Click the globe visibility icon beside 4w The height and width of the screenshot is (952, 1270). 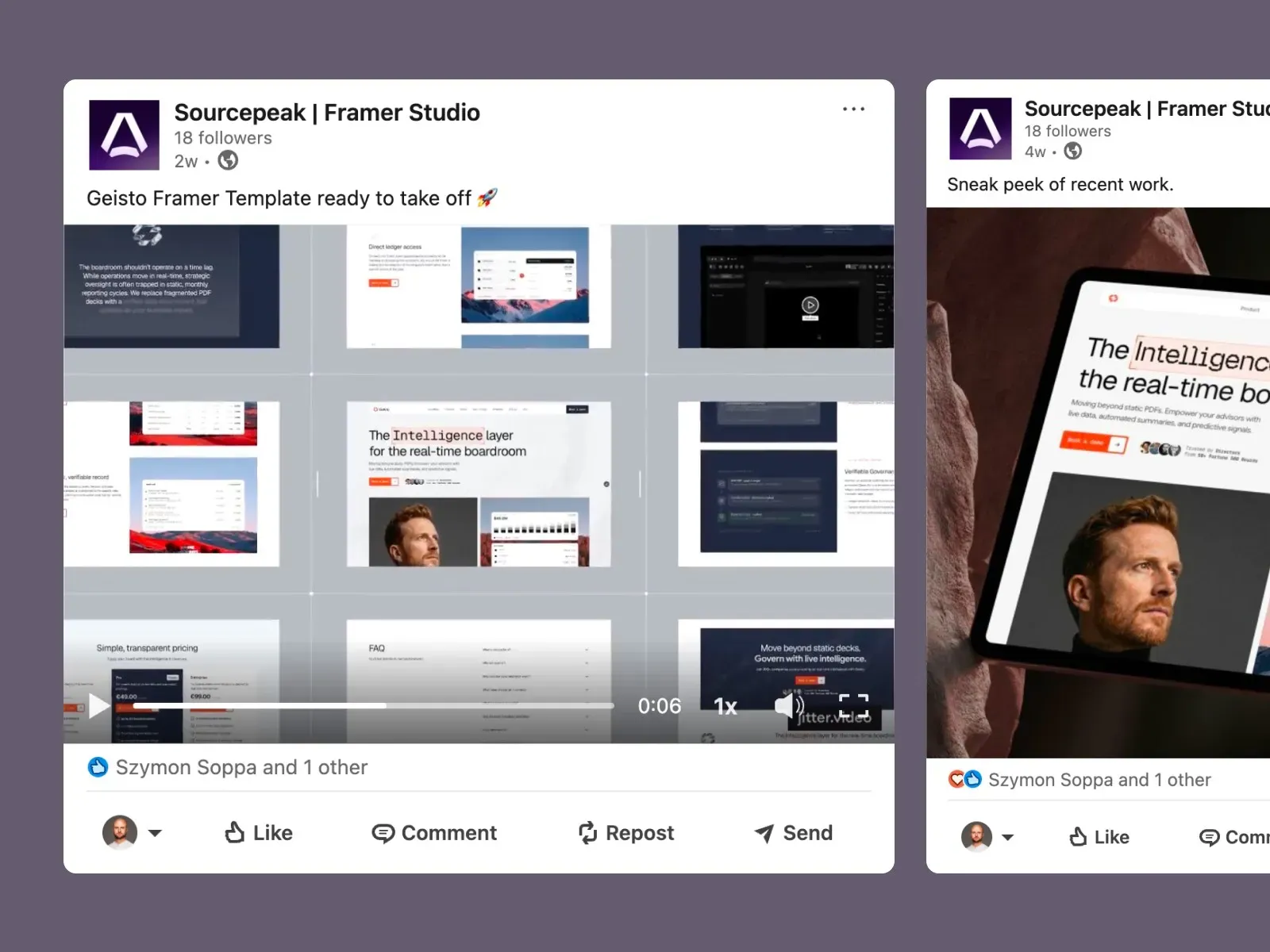pyautogui.click(x=1072, y=151)
